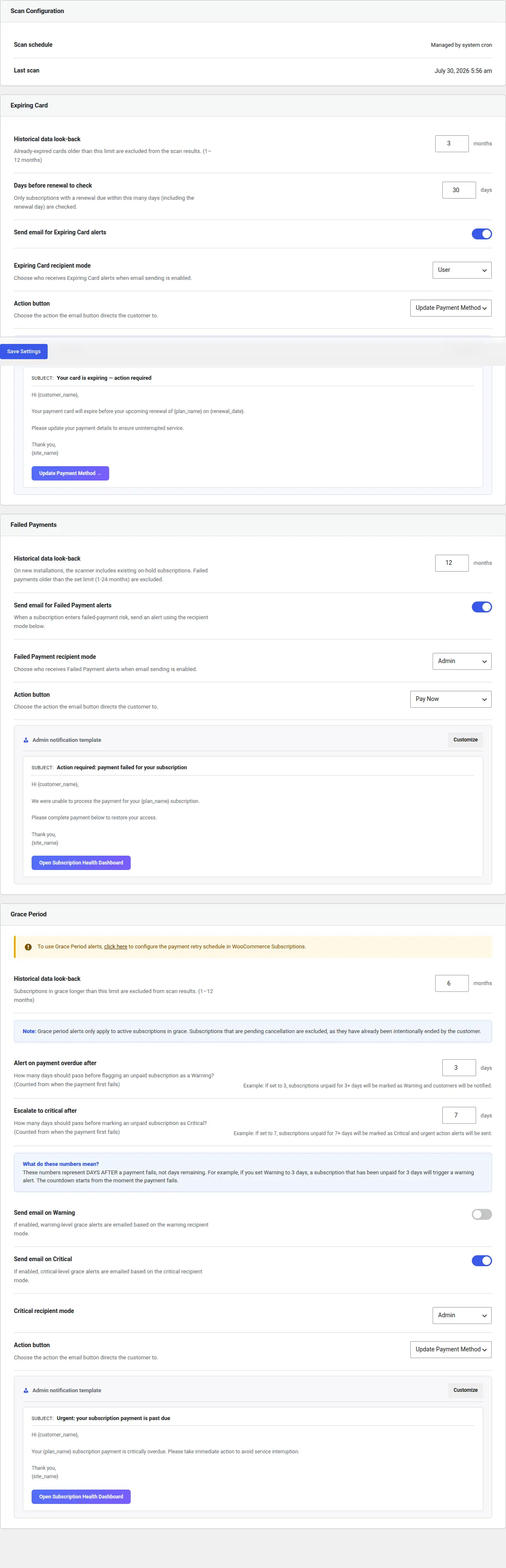506x1568 pixels.
Task: Click Expiring Card look-back months field
Action: pos(452,144)
